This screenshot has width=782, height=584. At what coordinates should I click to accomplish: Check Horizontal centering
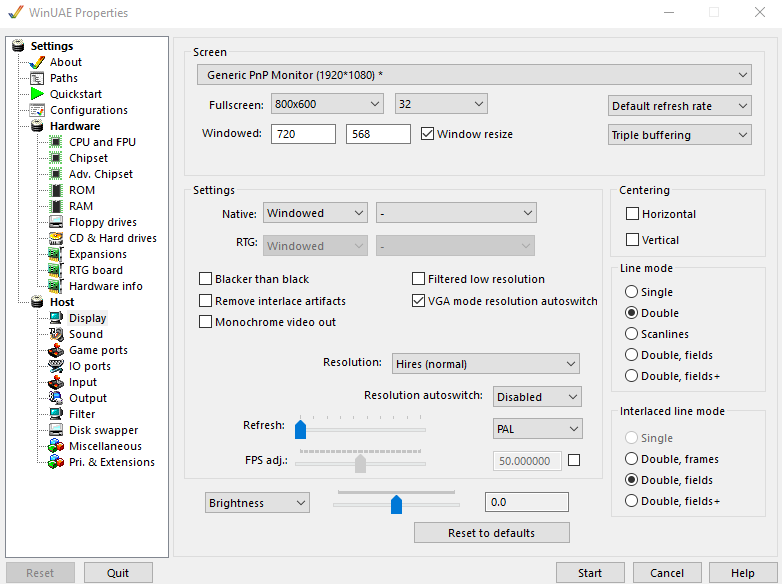click(632, 213)
